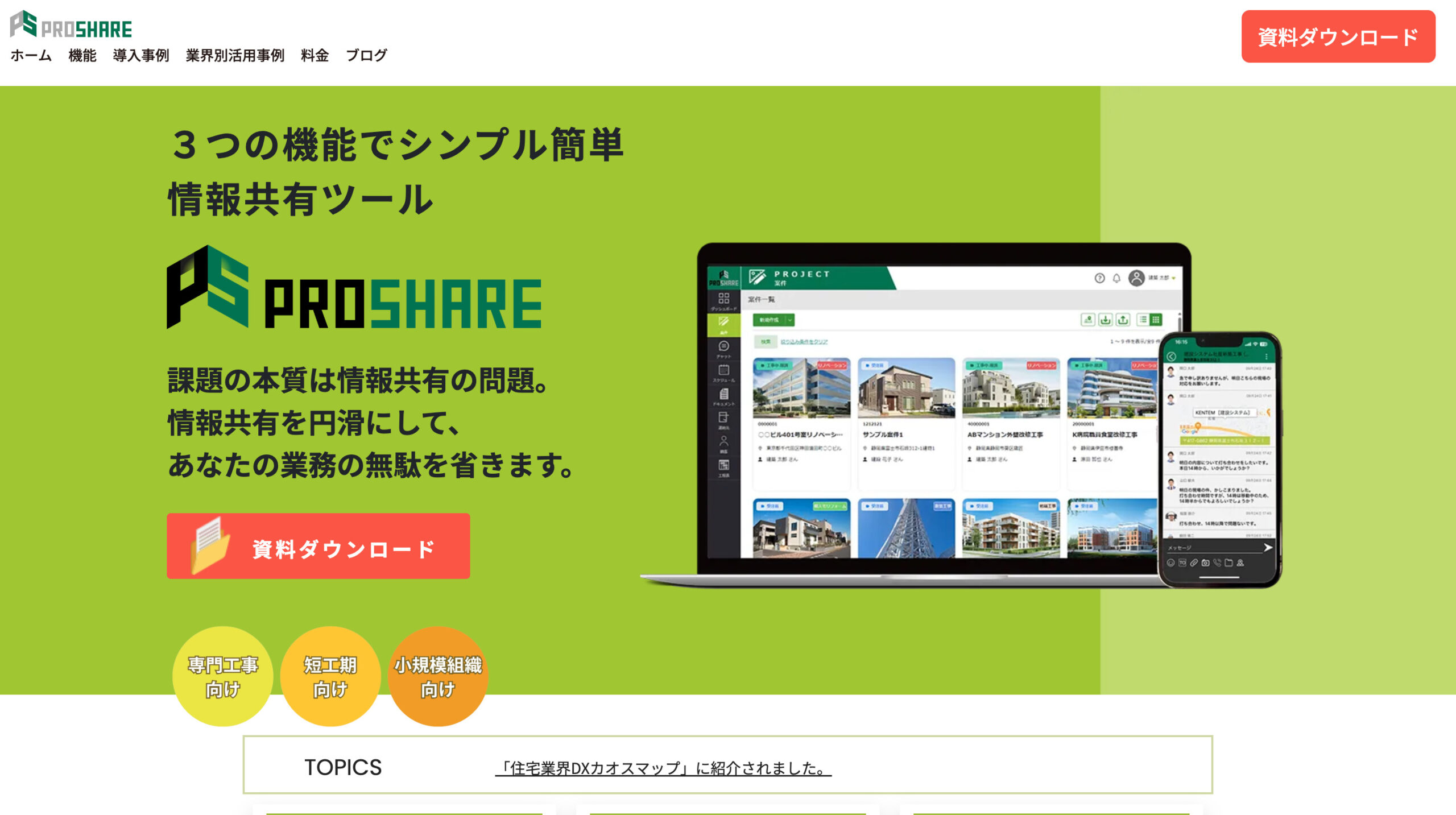Screen dimensions: 1456x815
Task: Click the hero 資料ダウンロード button
Action: point(318,546)
